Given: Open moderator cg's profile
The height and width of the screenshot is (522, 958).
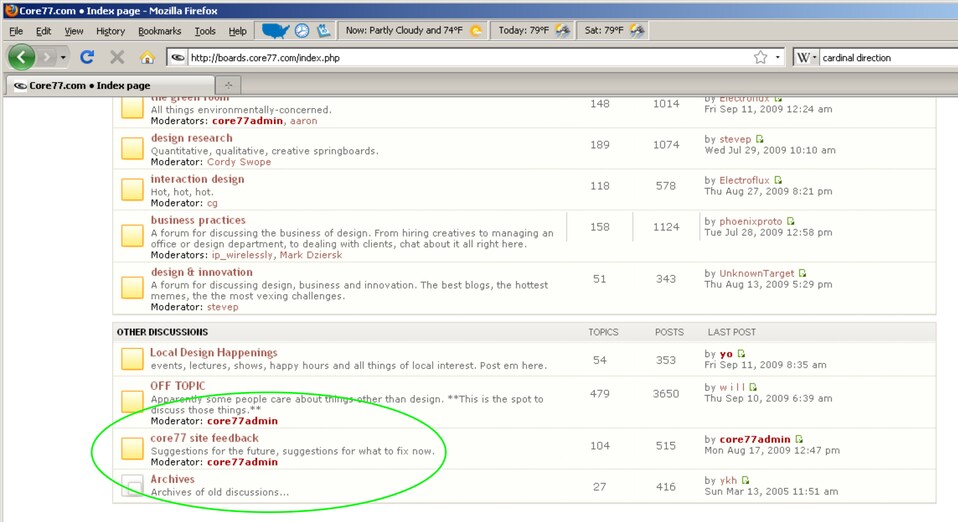Looking at the screenshot, I should [x=212, y=203].
